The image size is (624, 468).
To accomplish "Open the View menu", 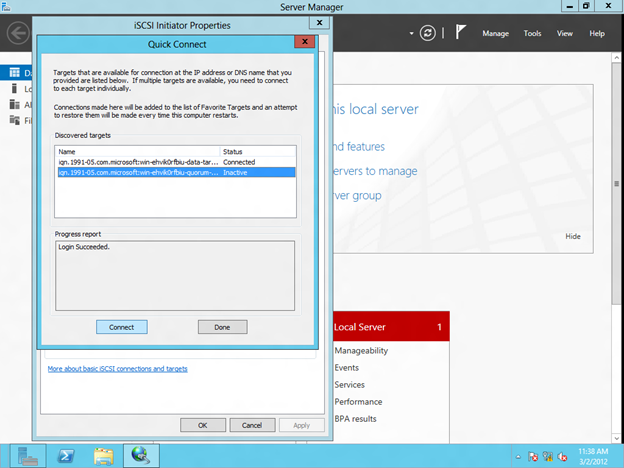I will (565, 33).
